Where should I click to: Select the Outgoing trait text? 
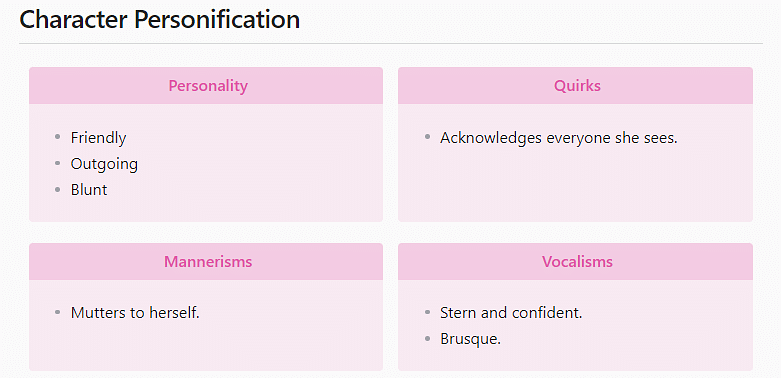click(x=104, y=164)
